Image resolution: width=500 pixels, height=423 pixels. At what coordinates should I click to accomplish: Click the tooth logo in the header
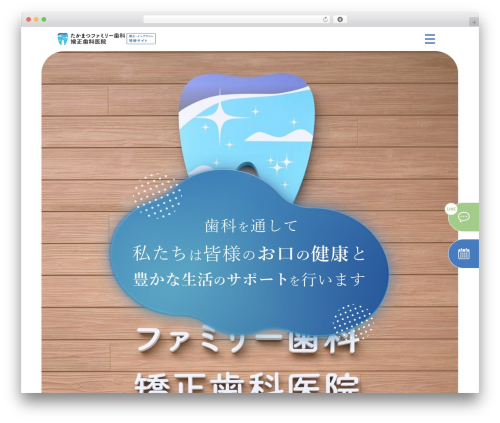click(62, 39)
